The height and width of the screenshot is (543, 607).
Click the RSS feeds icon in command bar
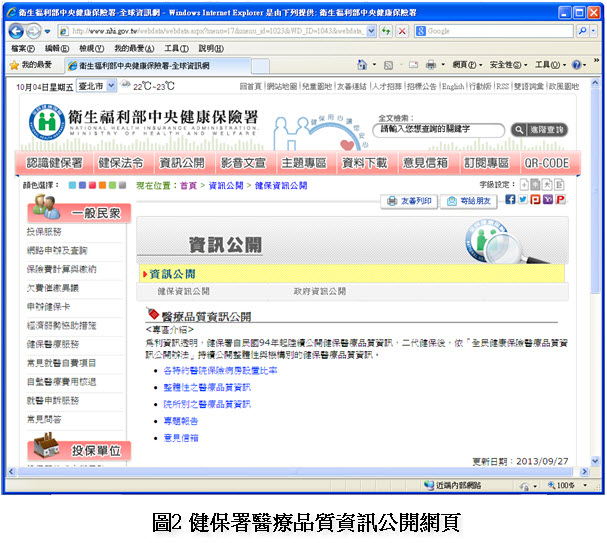click(x=388, y=65)
